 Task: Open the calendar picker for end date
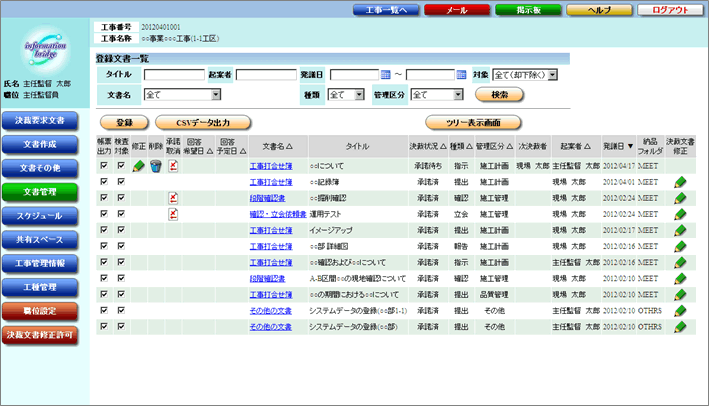tap(461, 75)
